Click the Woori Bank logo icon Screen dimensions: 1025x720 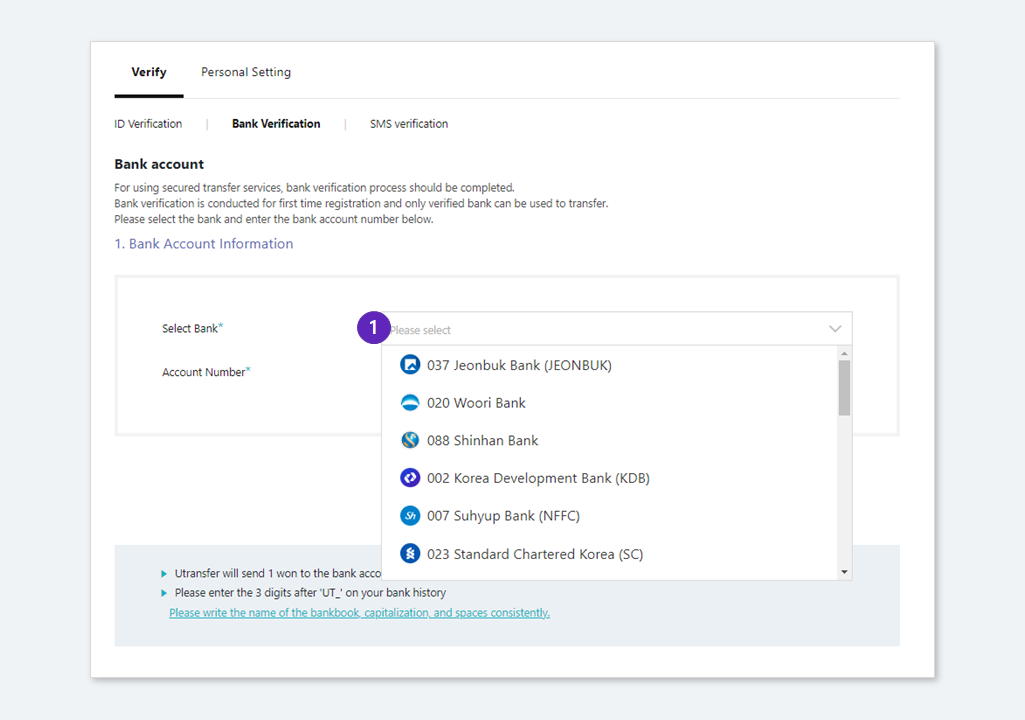(410, 402)
